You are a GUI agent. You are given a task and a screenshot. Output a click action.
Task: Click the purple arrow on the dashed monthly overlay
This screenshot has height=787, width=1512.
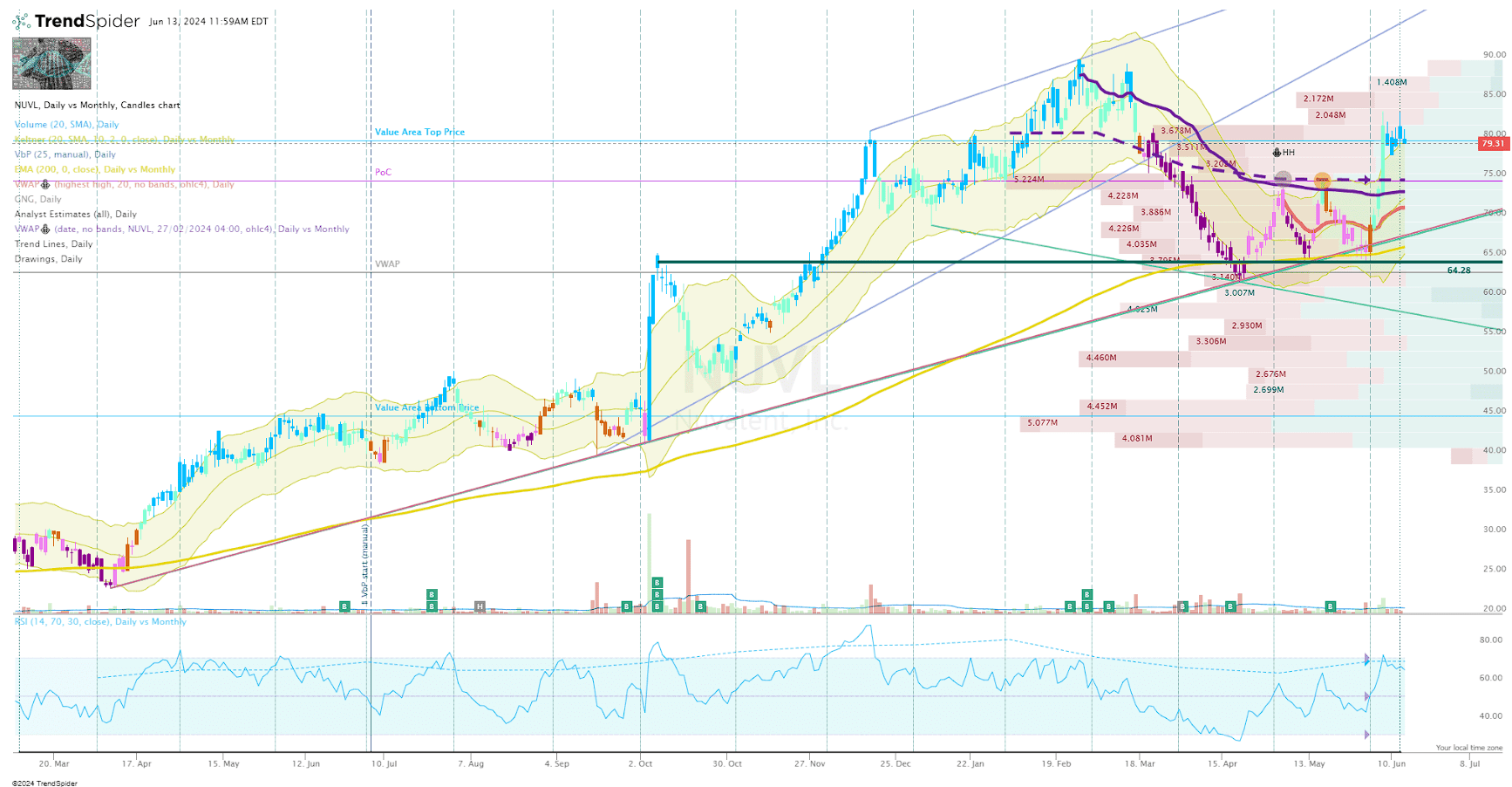click(x=1367, y=181)
